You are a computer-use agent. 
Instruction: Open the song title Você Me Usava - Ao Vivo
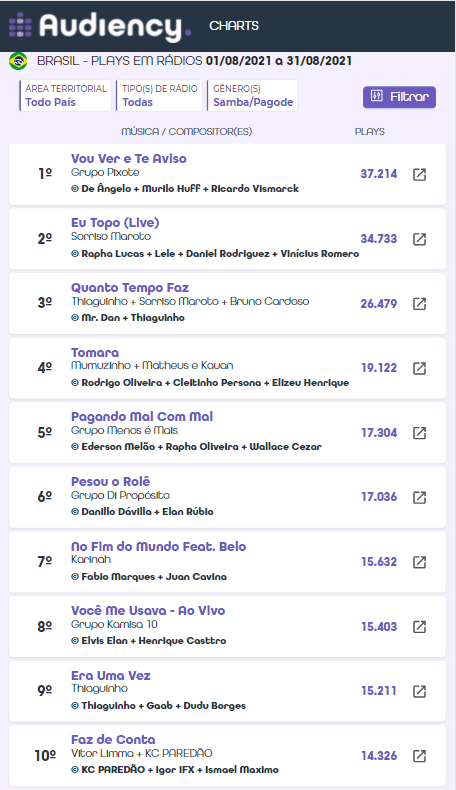click(148, 611)
